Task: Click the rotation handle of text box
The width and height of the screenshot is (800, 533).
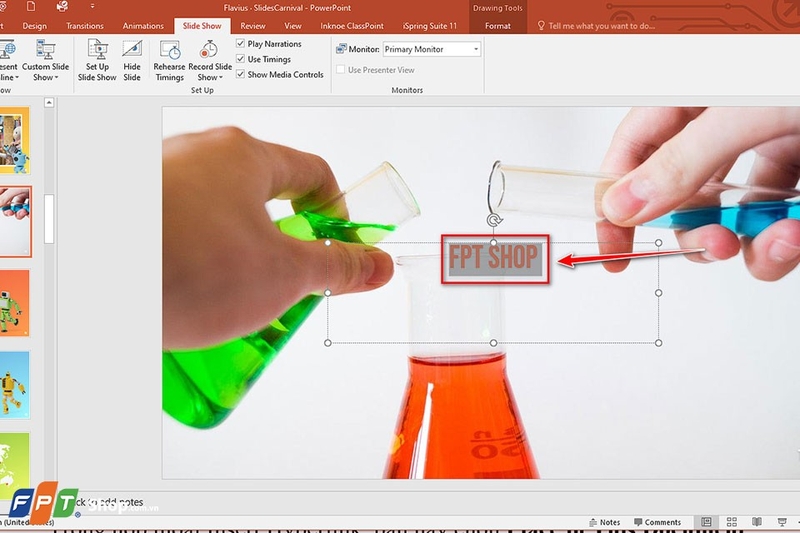Action: [x=494, y=220]
